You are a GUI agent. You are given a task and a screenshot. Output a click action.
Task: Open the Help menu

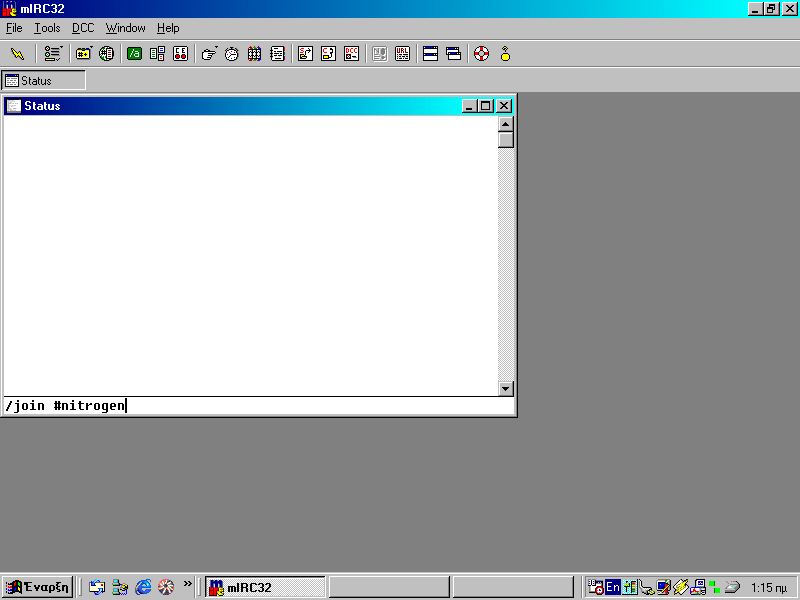pos(168,28)
